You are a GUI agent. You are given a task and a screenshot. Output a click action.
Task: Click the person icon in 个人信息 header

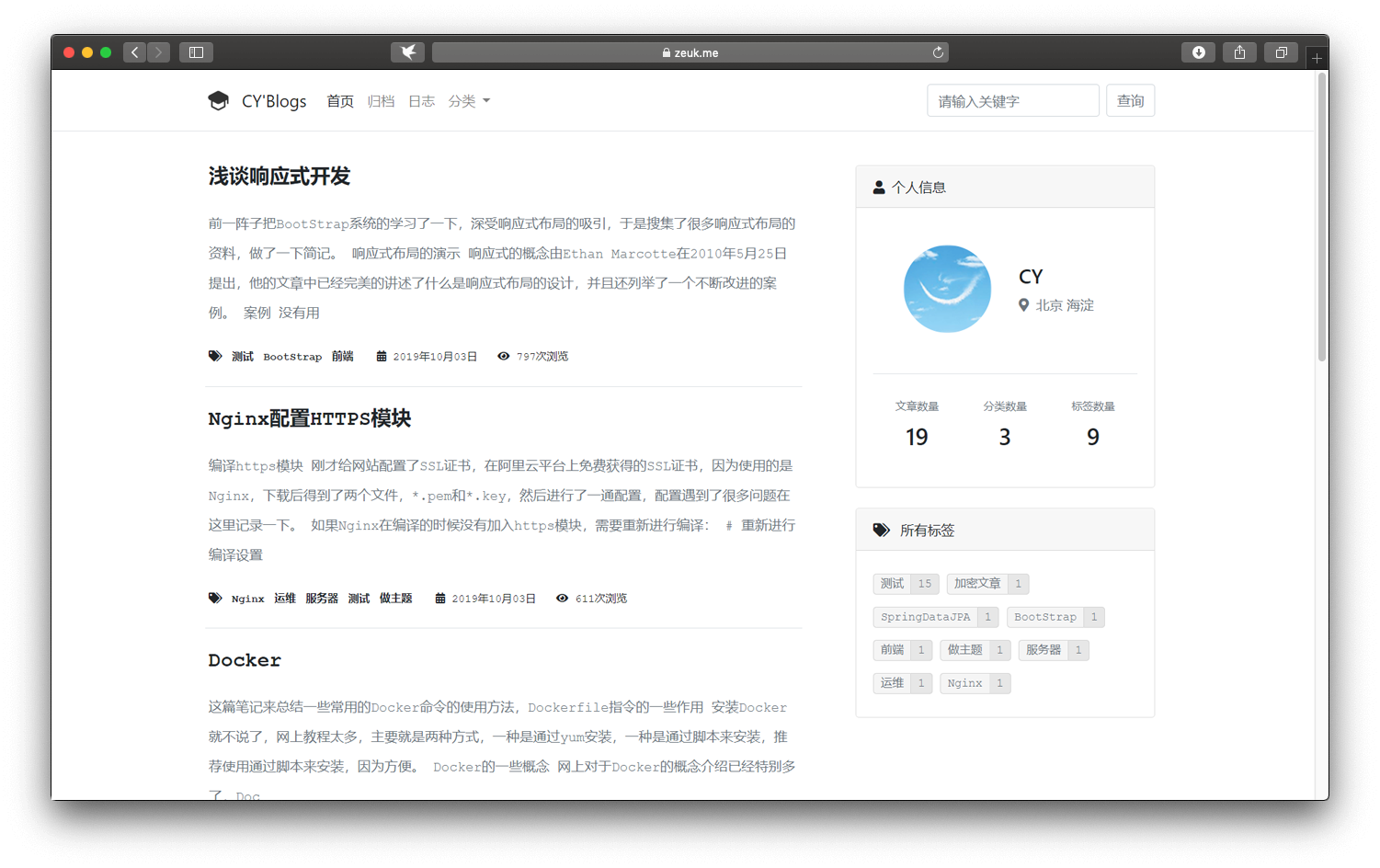pos(879,188)
